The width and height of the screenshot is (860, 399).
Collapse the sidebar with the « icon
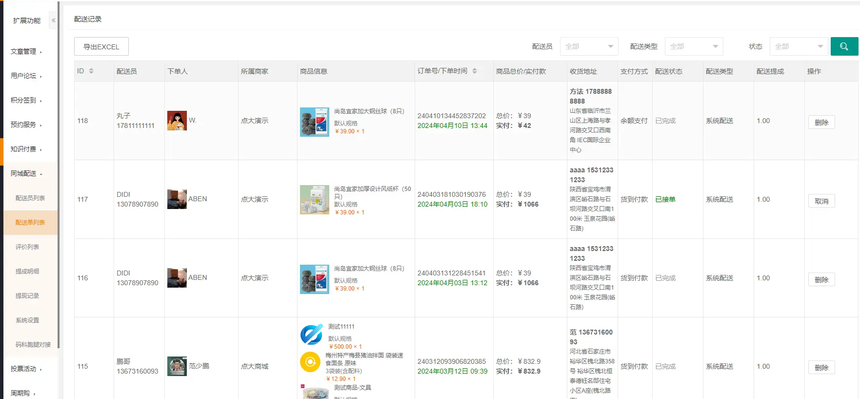coord(53,21)
